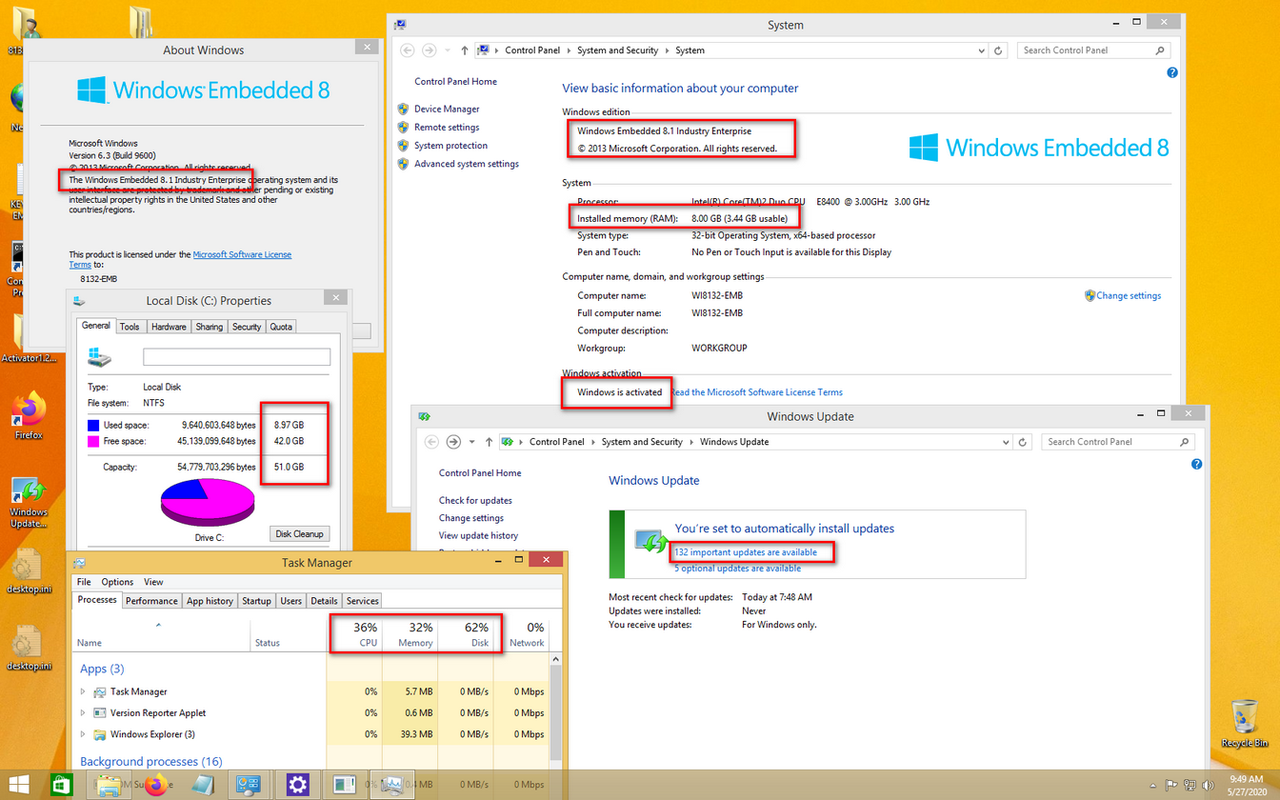Open recent locations dropdown in Windows Update window
The image size is (1280, 800).
pyautogui.click(x=470, y=441)
